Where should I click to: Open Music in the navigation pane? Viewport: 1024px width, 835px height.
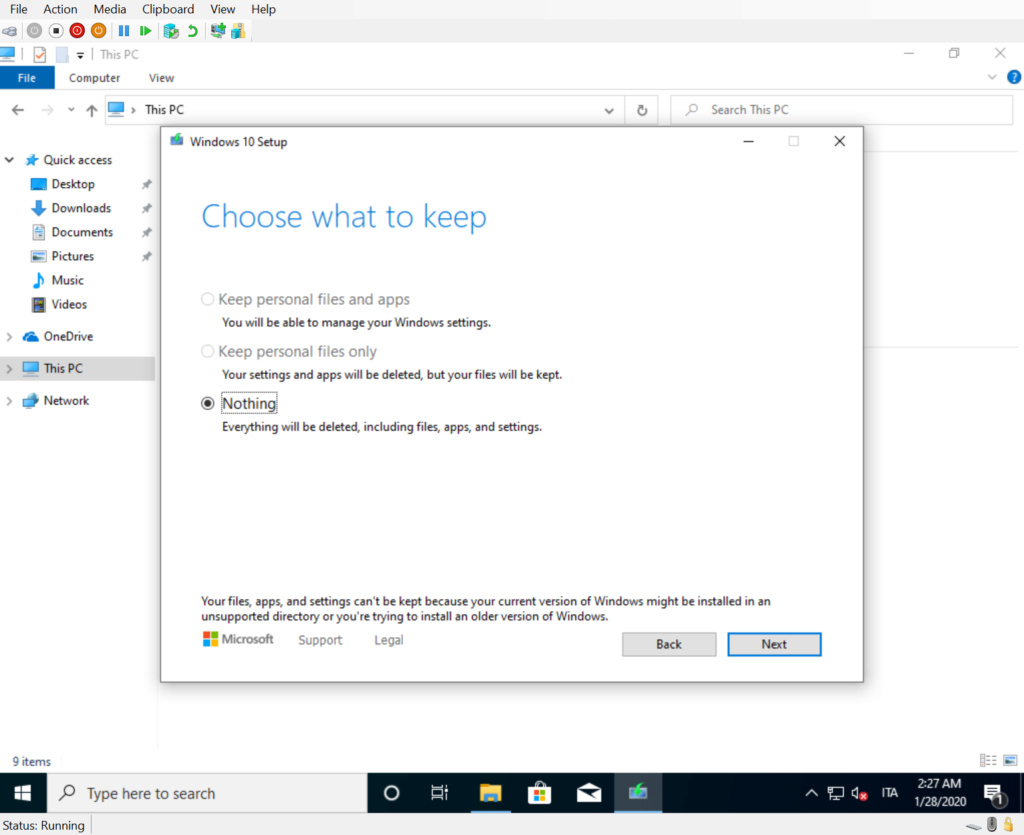[67, 280]
